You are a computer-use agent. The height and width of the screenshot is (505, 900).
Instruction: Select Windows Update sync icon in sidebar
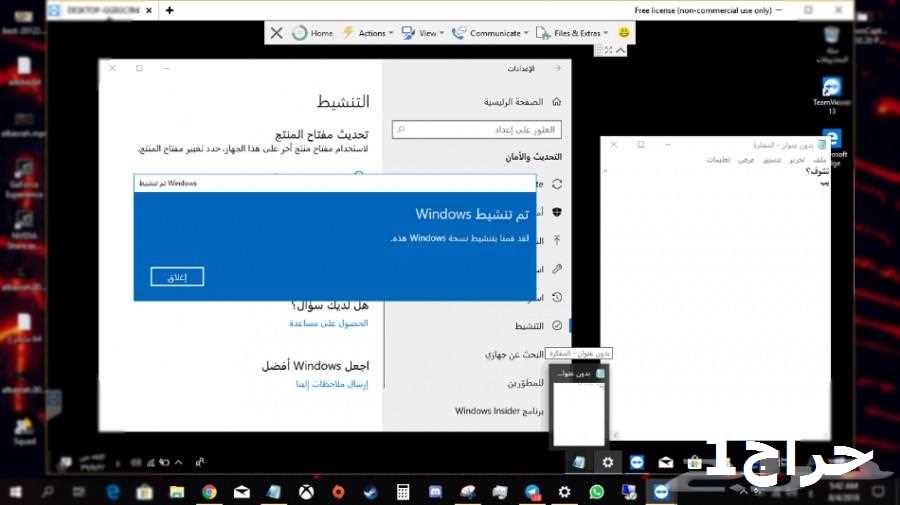click(x=557, y=184)
